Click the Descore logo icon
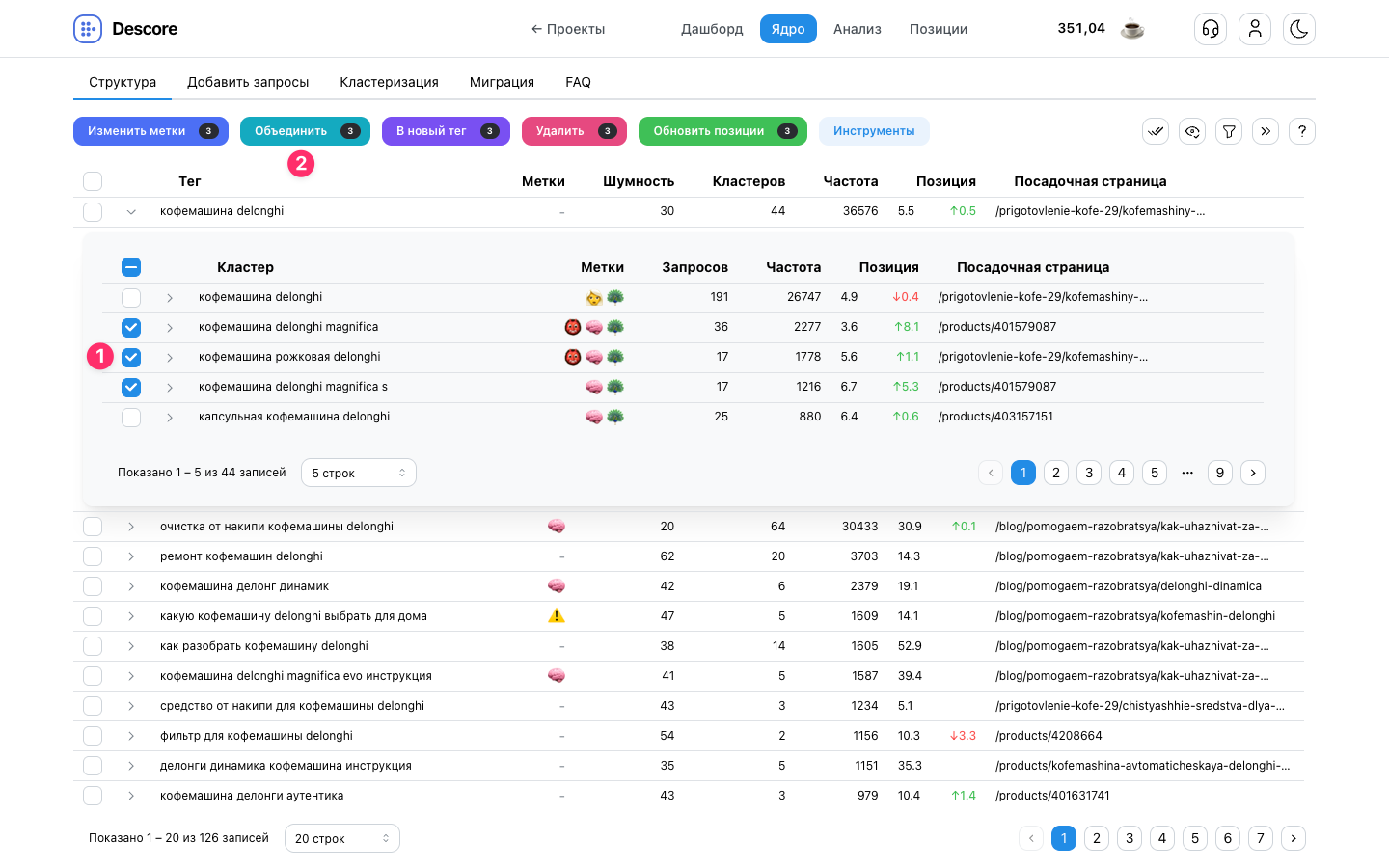 coord(88,29)
